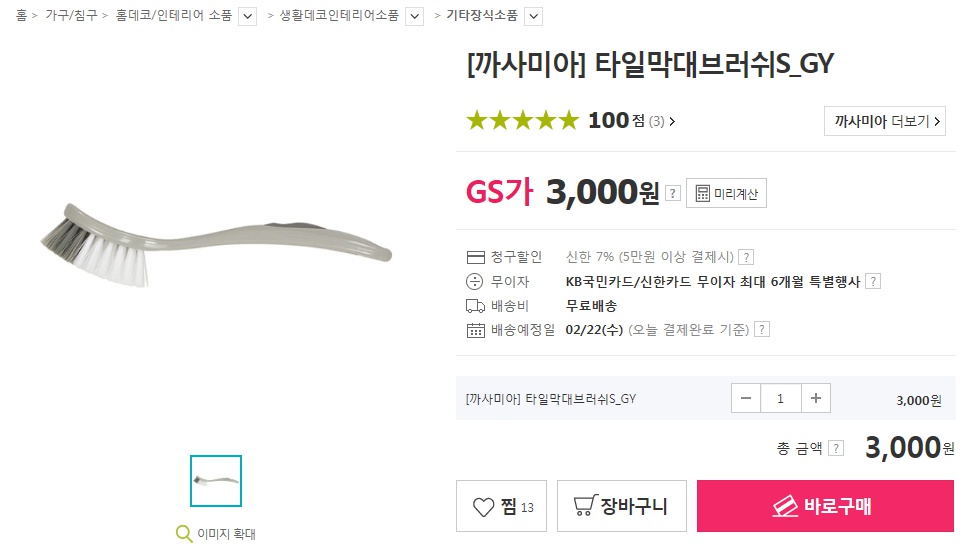Screen dimensions: 960x559
Task: Click the help icon next to GS가 price
Action: (673, 193)
